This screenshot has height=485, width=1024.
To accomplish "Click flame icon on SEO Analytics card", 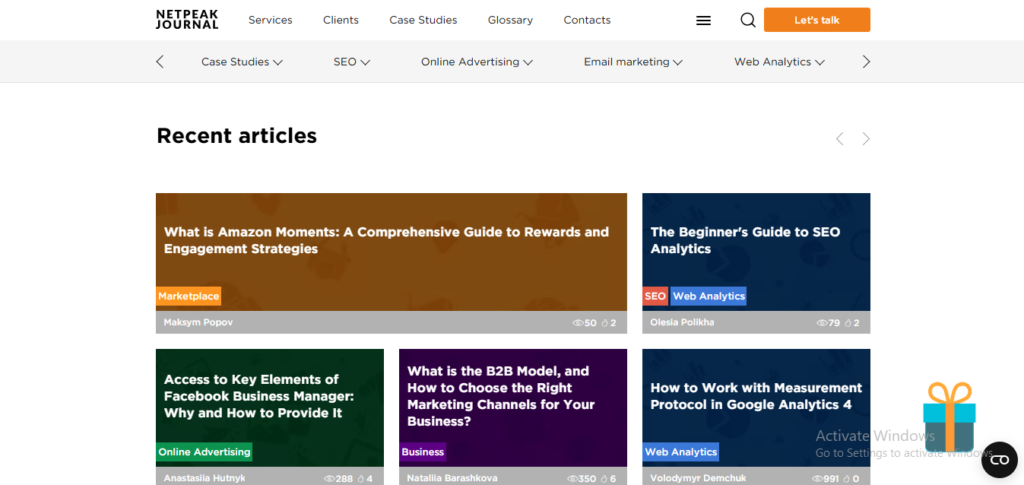I will (848, 322).
